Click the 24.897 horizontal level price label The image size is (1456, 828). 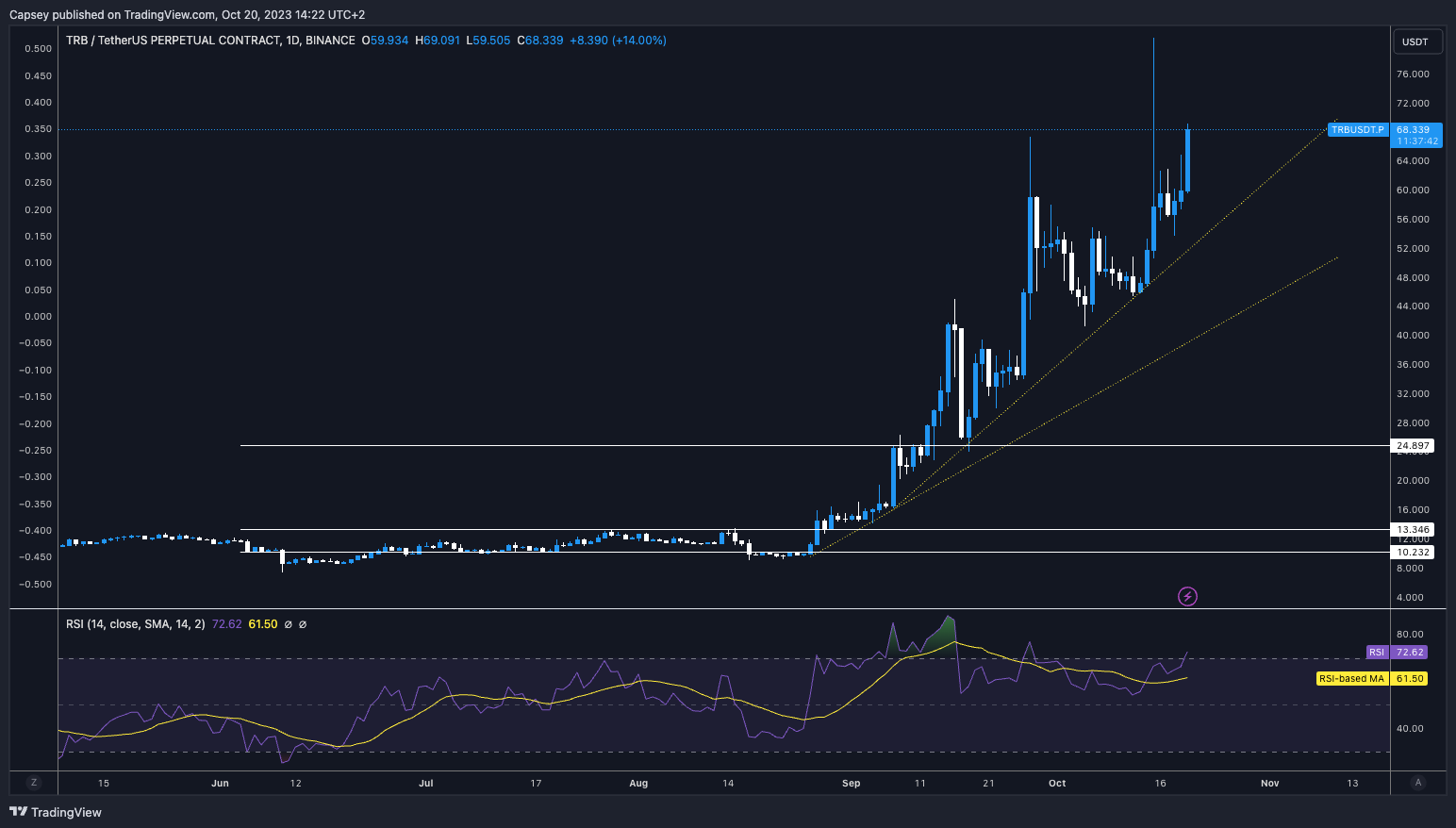coord(1412,445)
